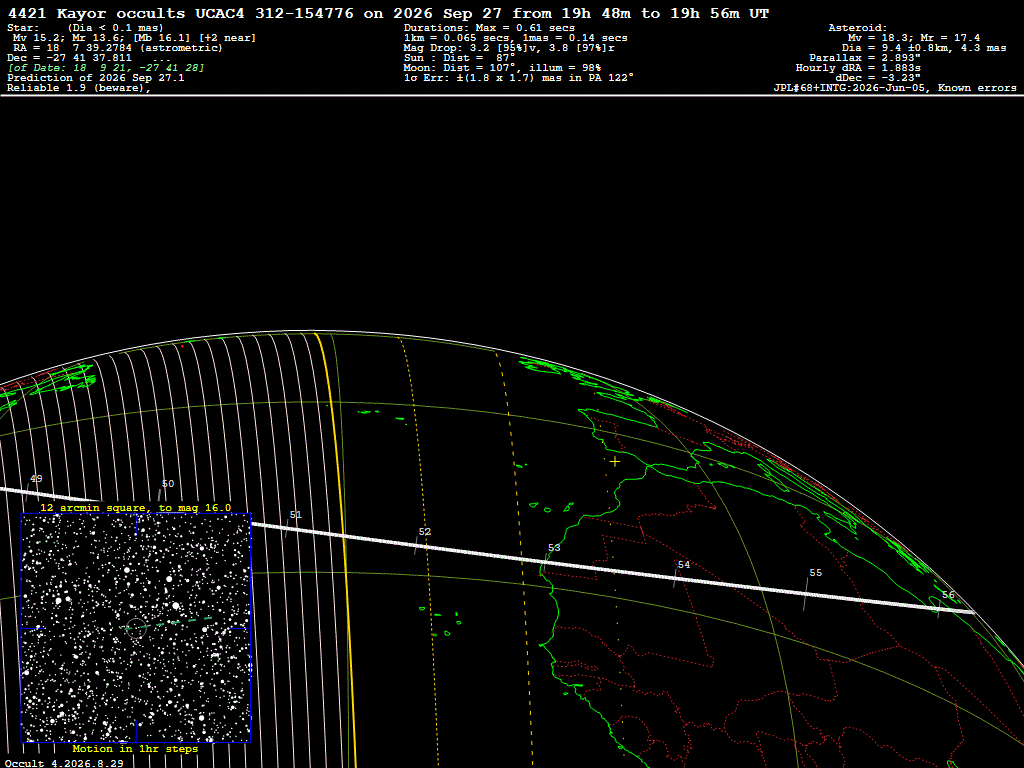Image resolution: width=1024 pixels, height=768 pixels.
Task: Click the '12 arcmin square, to mag 16.0' label
Action: (136, 507)
